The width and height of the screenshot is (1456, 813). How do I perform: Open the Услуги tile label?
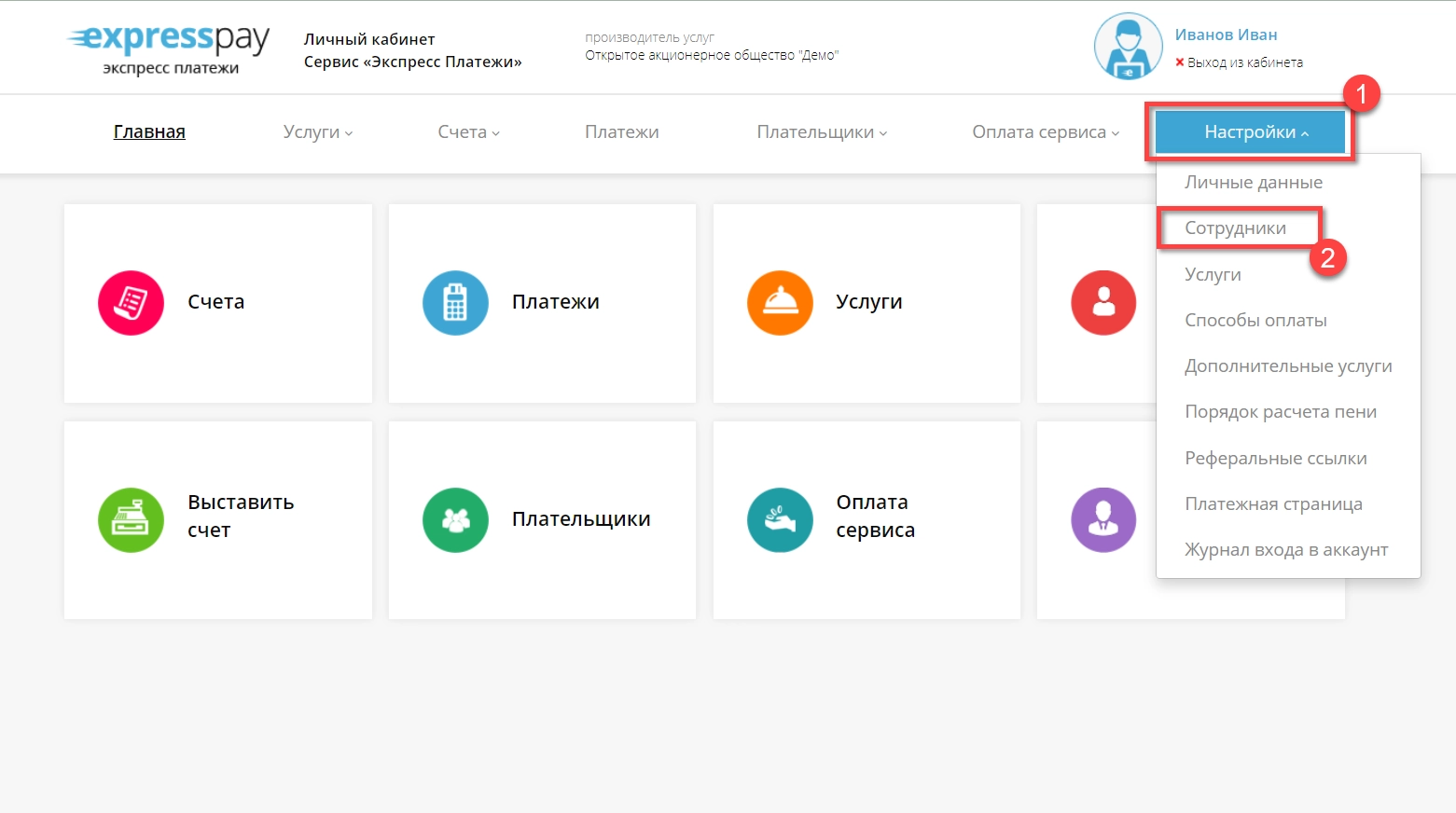pyautogui.click(x=869, y=302)
